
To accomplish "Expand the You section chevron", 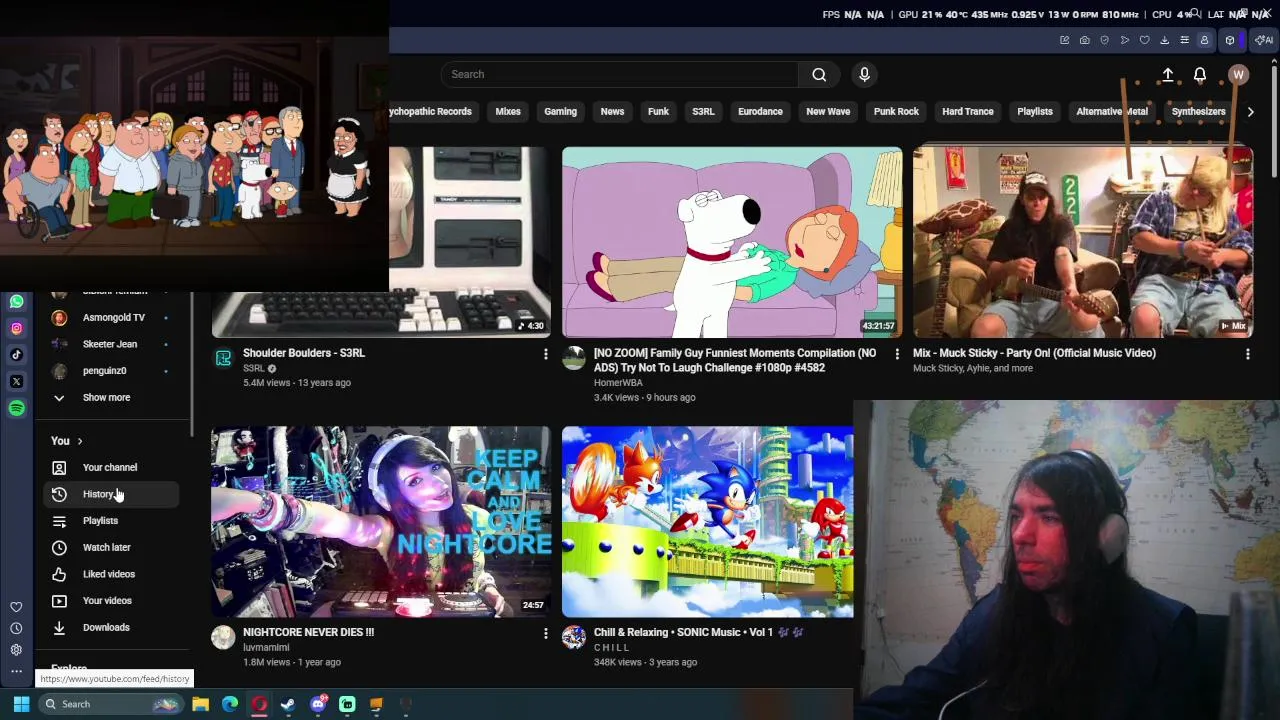I will point(80,441).
